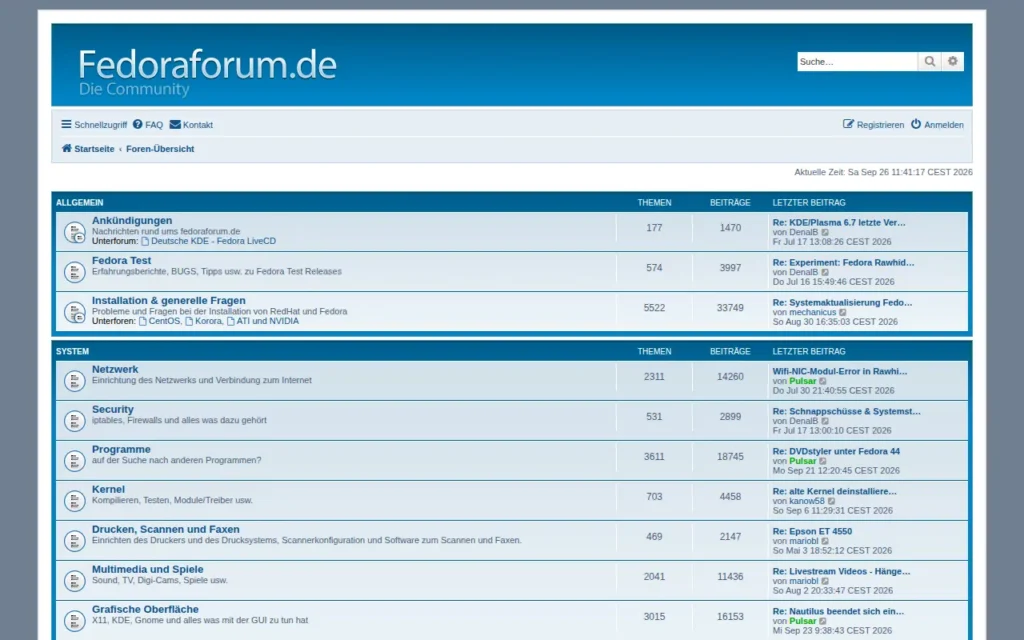Open the Kontakt page
This screenshot has height=640, width=1024.
(191, 125)
